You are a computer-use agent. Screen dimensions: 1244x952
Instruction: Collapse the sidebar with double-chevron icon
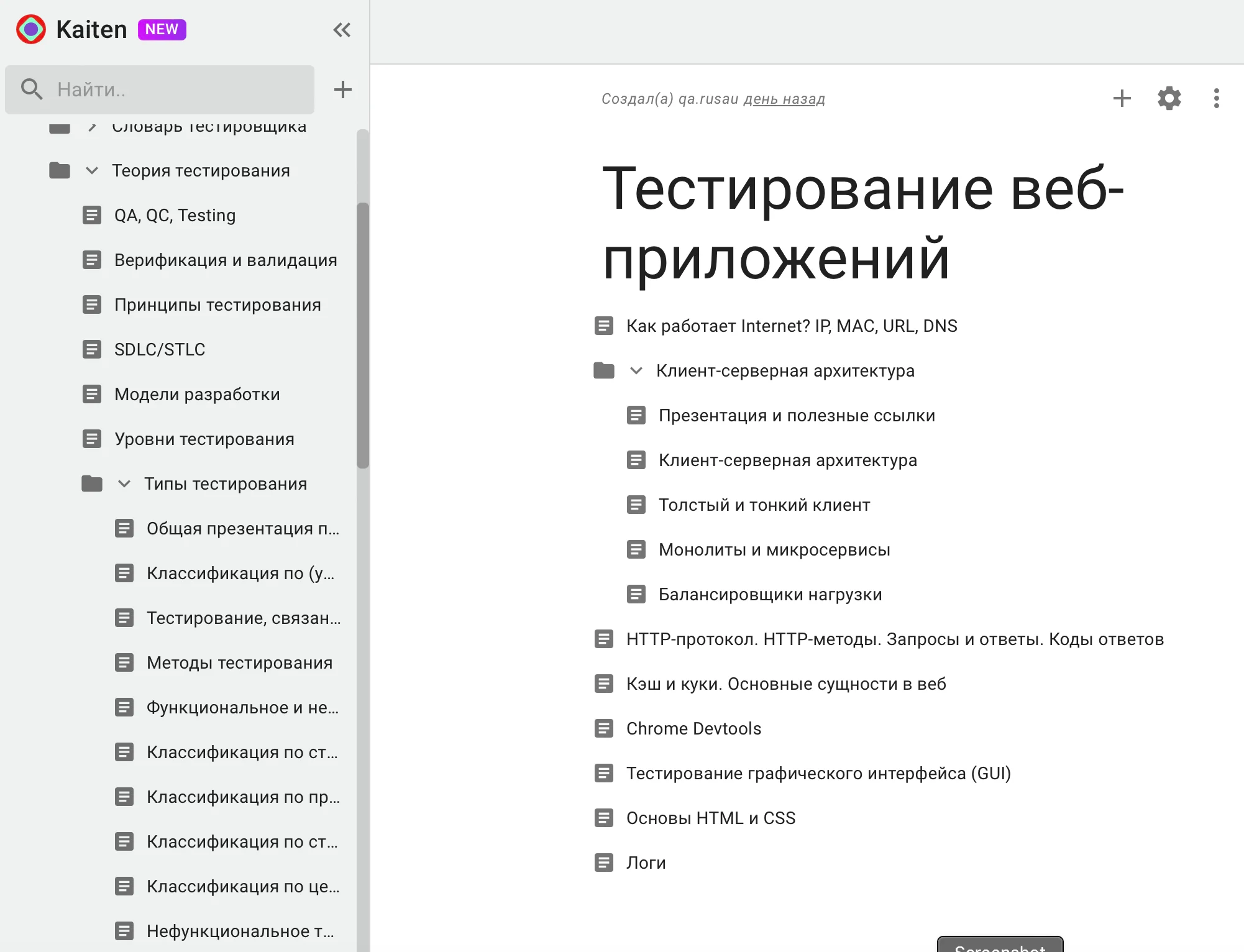(342, 30)
